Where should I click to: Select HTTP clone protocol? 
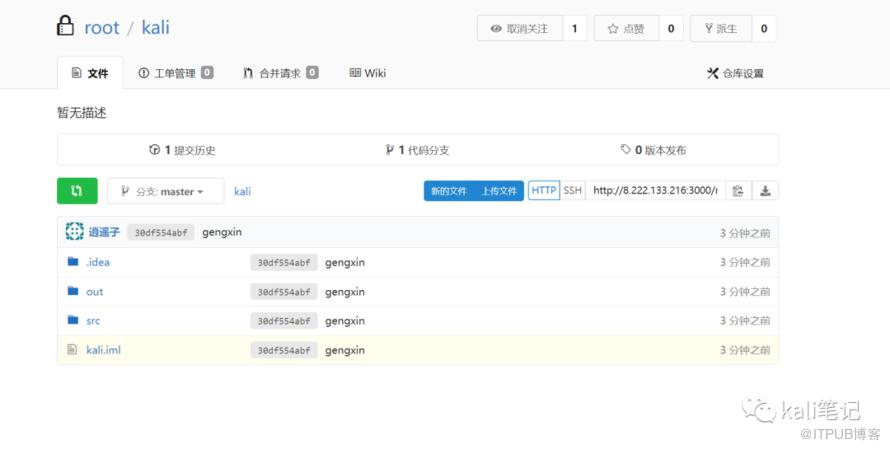544,190
